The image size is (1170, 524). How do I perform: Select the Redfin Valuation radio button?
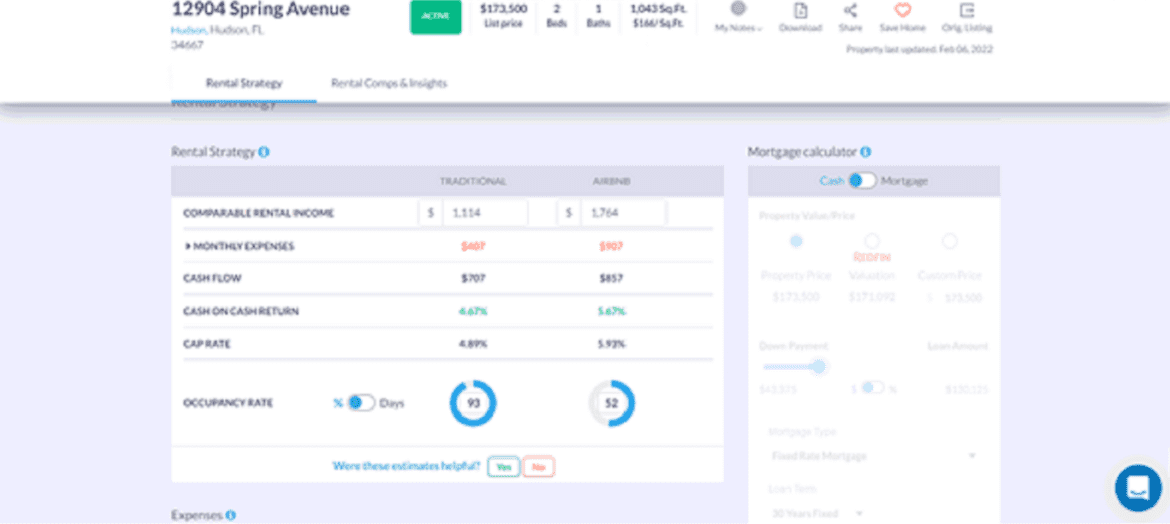click(x=872, y=241)
